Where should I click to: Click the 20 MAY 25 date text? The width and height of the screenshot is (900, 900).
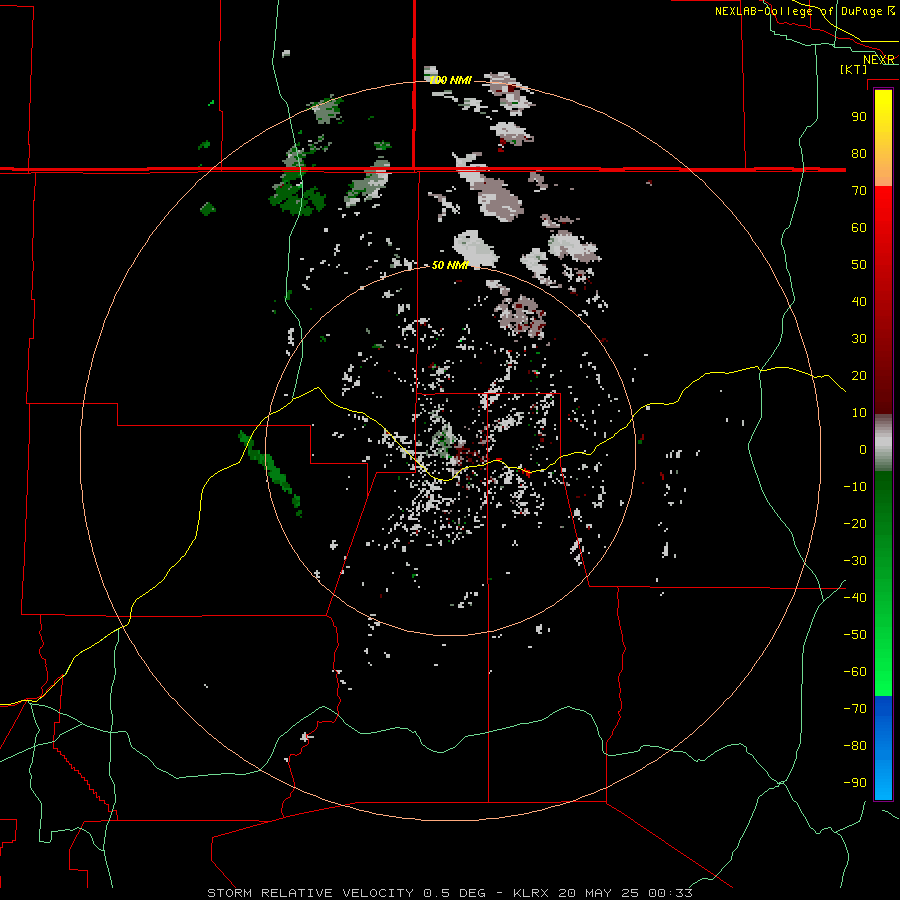click(x=598, y=893)
